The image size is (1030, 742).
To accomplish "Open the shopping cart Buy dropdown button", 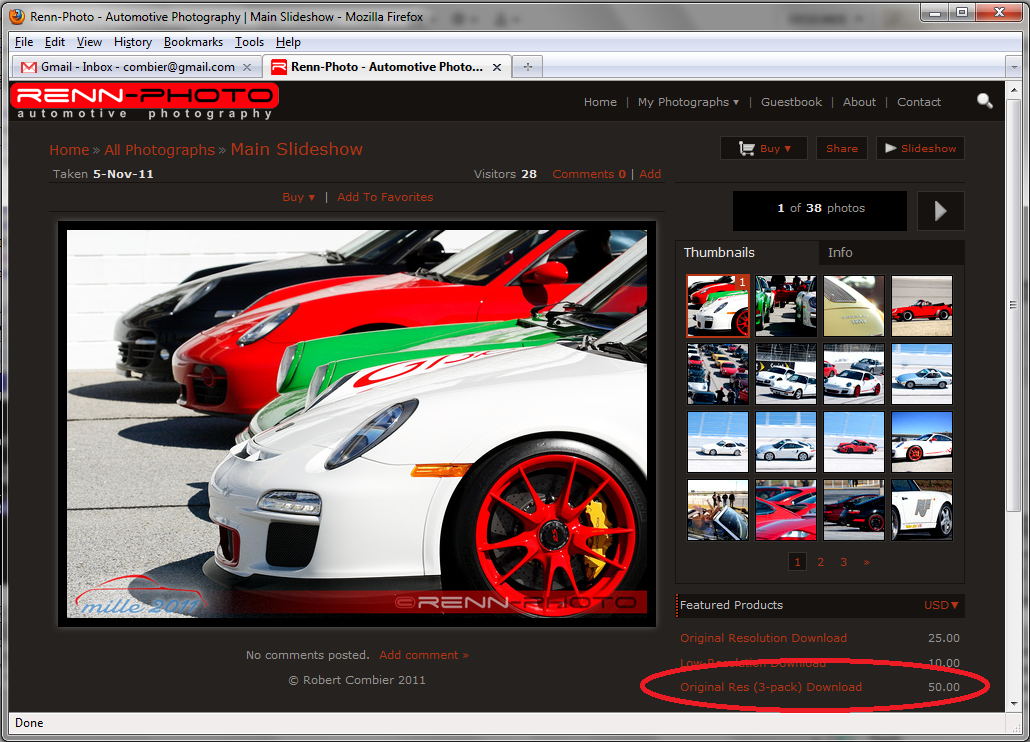I will click(x=763, y=148).
